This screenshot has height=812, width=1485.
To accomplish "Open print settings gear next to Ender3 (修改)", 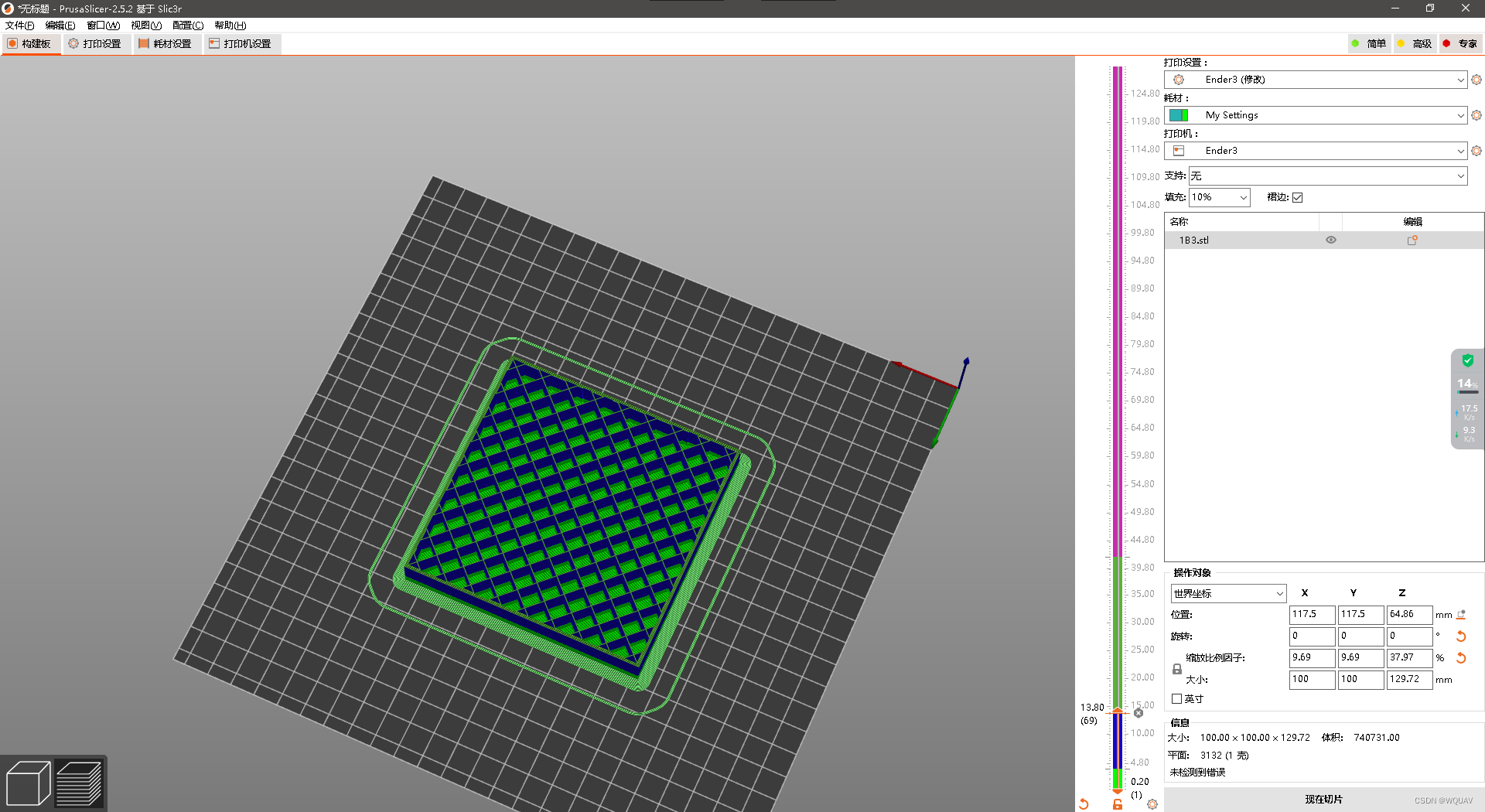I will (1476, 80).
